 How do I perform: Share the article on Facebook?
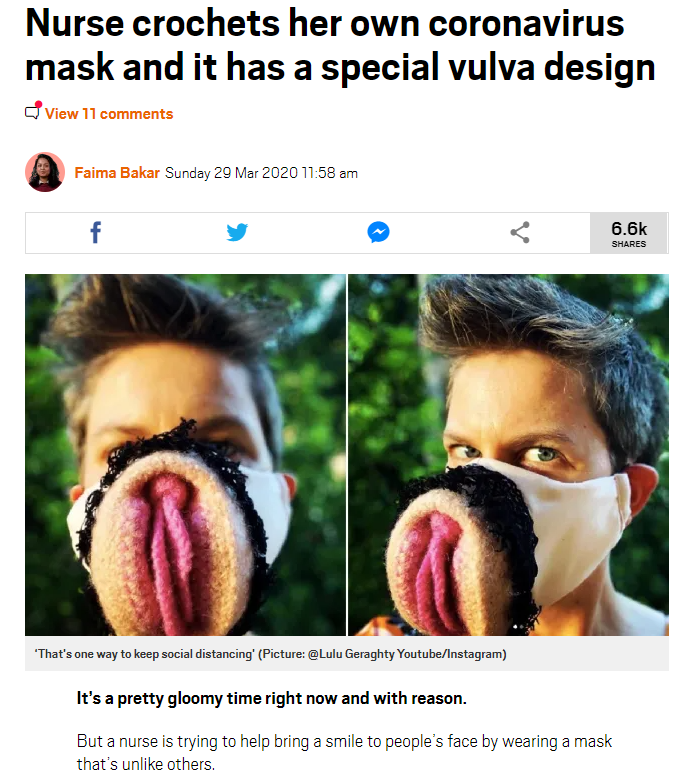(x=96, y=232)
